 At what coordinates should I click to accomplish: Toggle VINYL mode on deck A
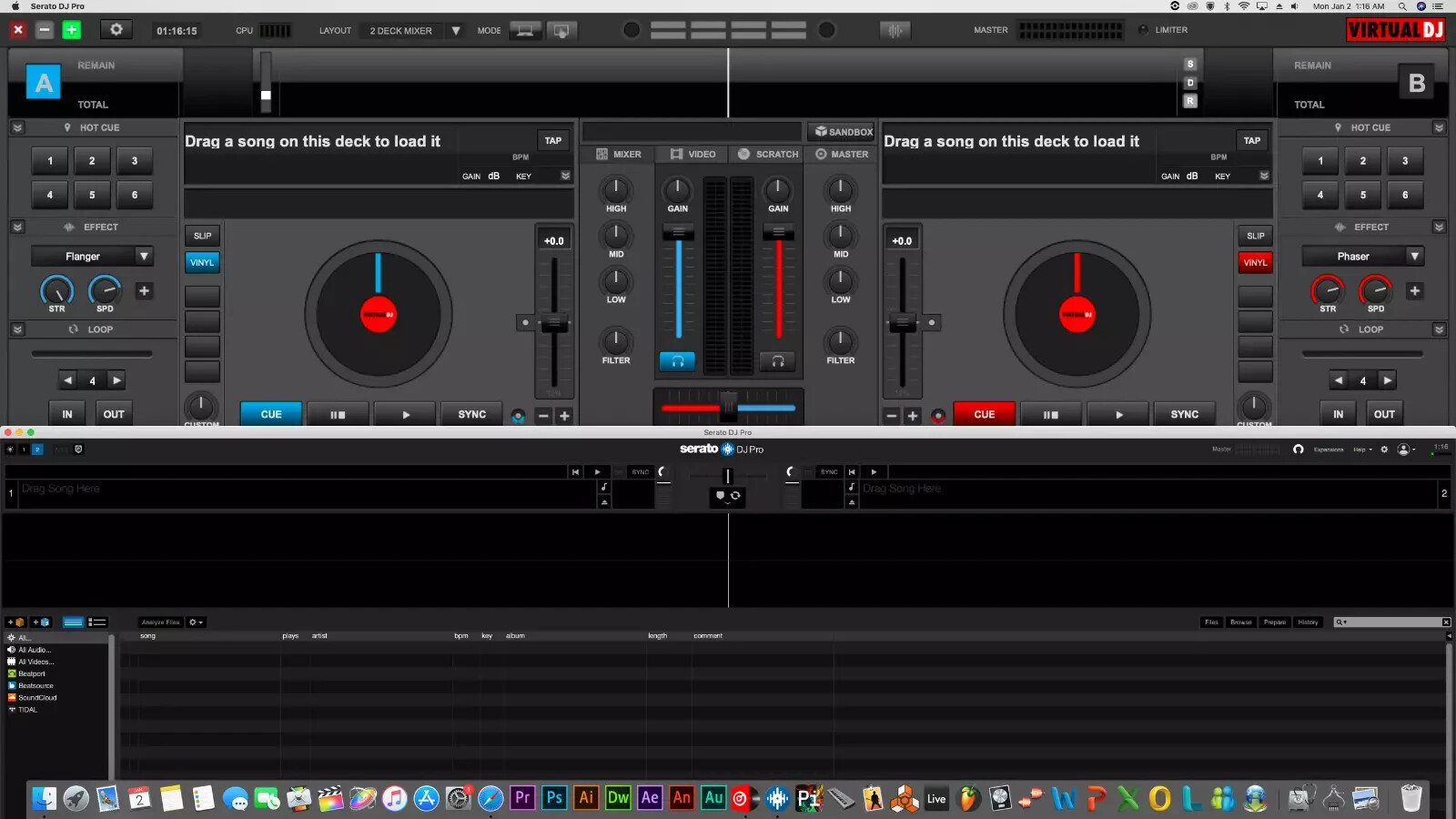(202, 262)
